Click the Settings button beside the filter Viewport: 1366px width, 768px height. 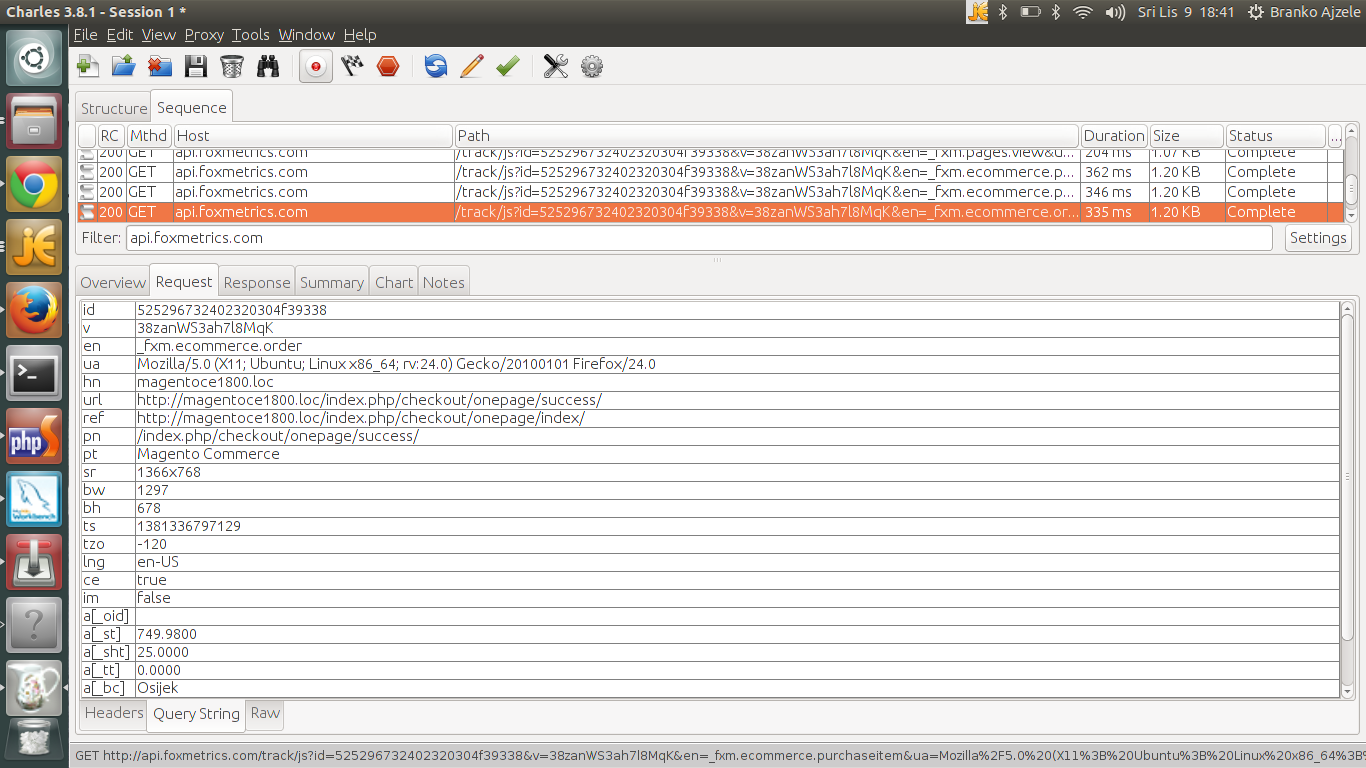(1318, 238)
